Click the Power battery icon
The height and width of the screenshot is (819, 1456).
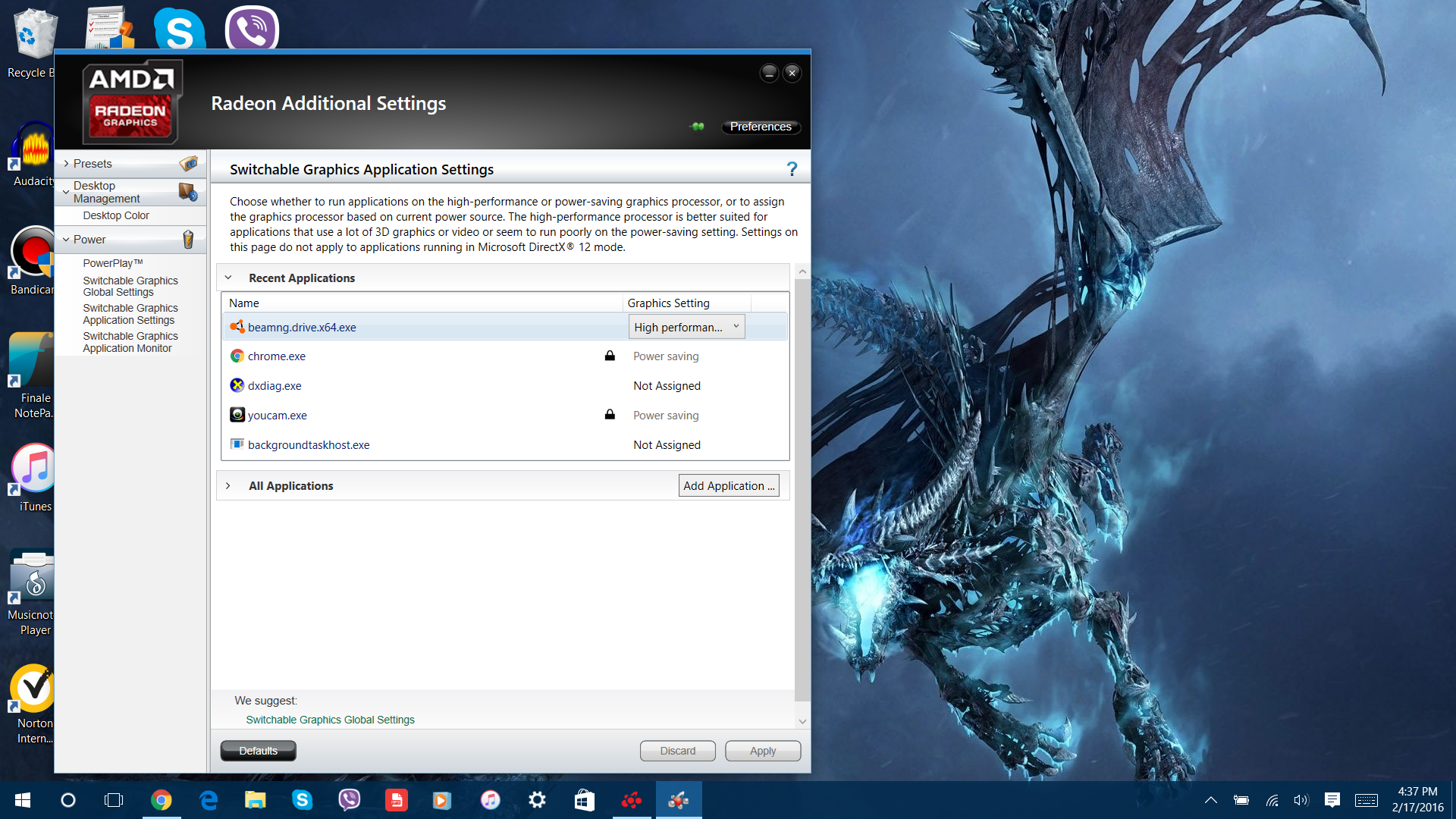coord(188,240)
